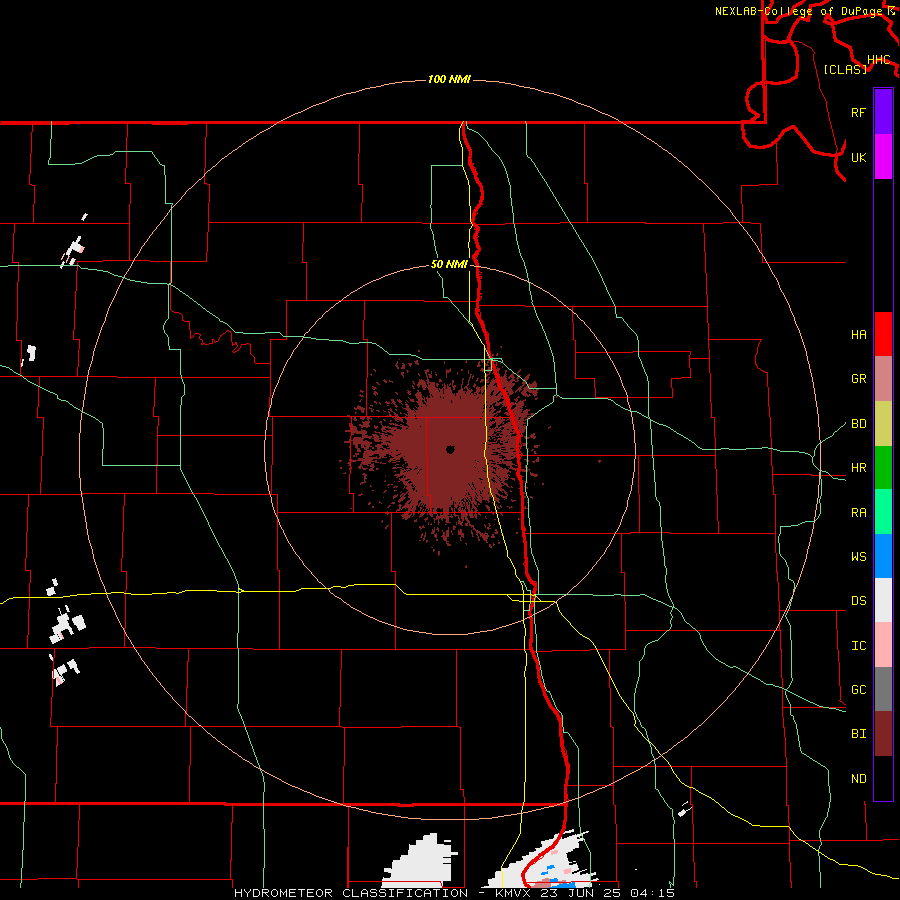Pick the DS white legend swatch
900x900 pixels.
point(883,600)
